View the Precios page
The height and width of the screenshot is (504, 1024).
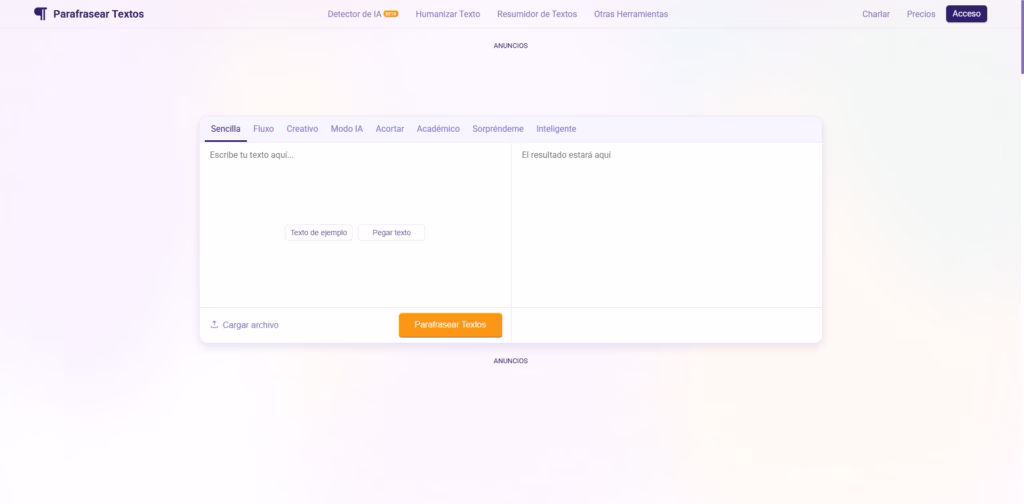(x=920, y=14)
